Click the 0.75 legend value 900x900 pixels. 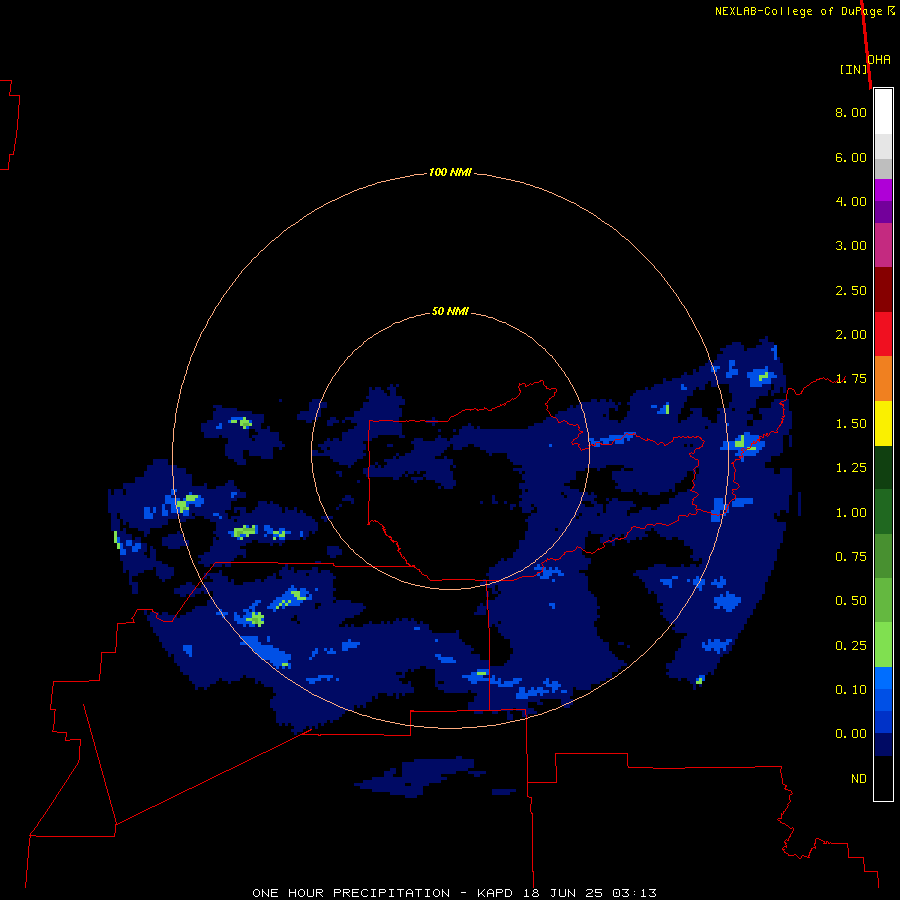[x=851, y=557]
